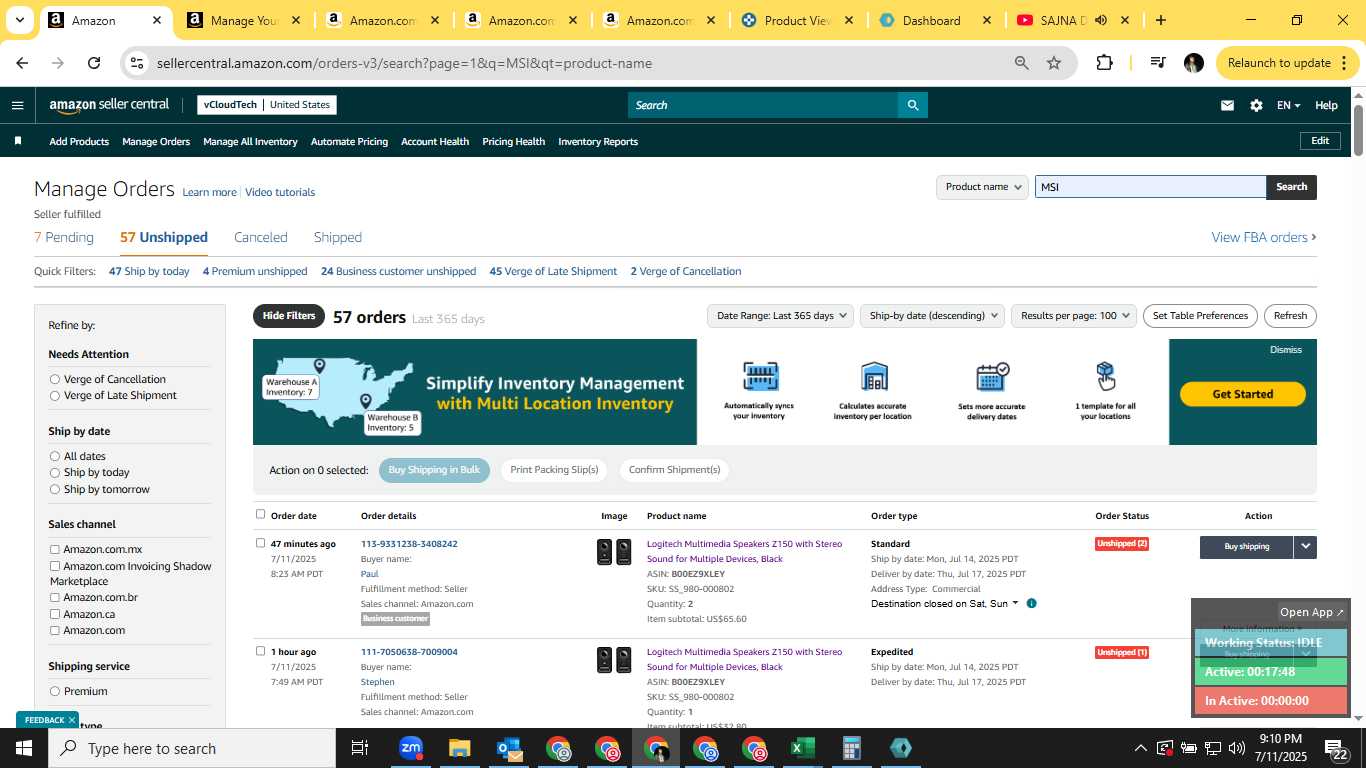This screenshot has width=1366, height=768.
Task: Open Chrome tab search dropdown arrow
Action: pos(19,20)
